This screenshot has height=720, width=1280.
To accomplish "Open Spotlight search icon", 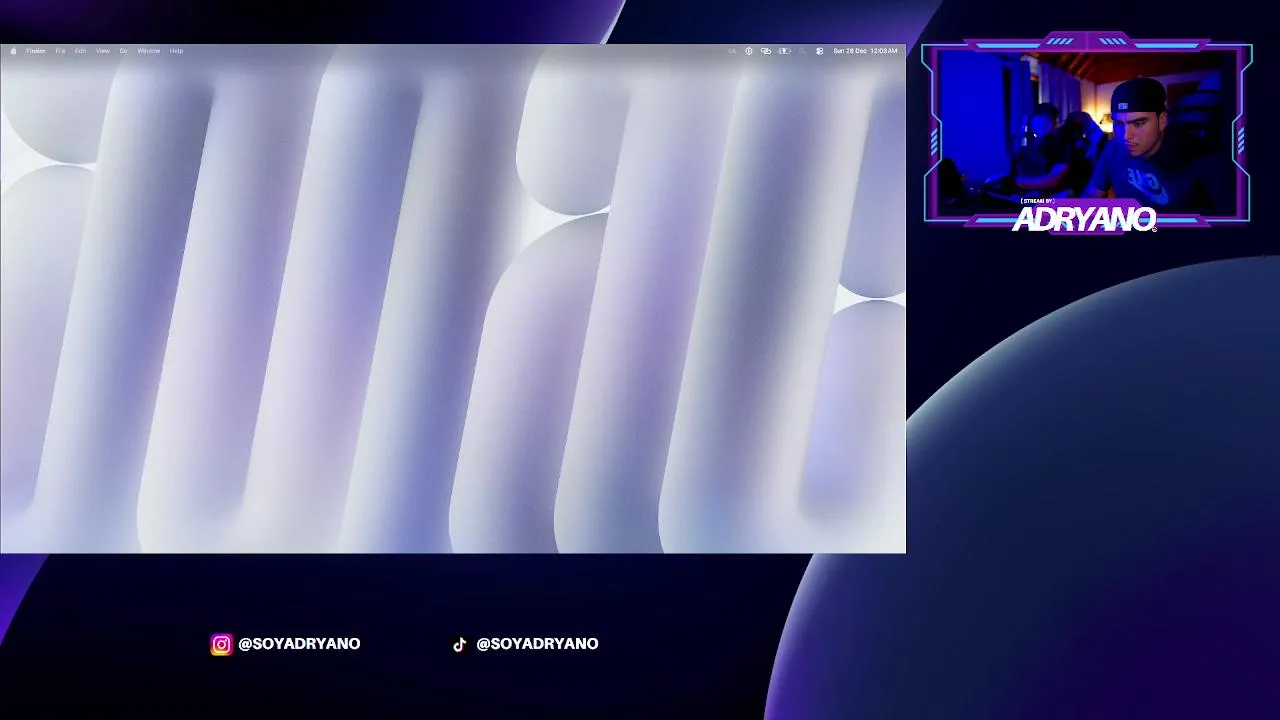I will pos(802,51).
